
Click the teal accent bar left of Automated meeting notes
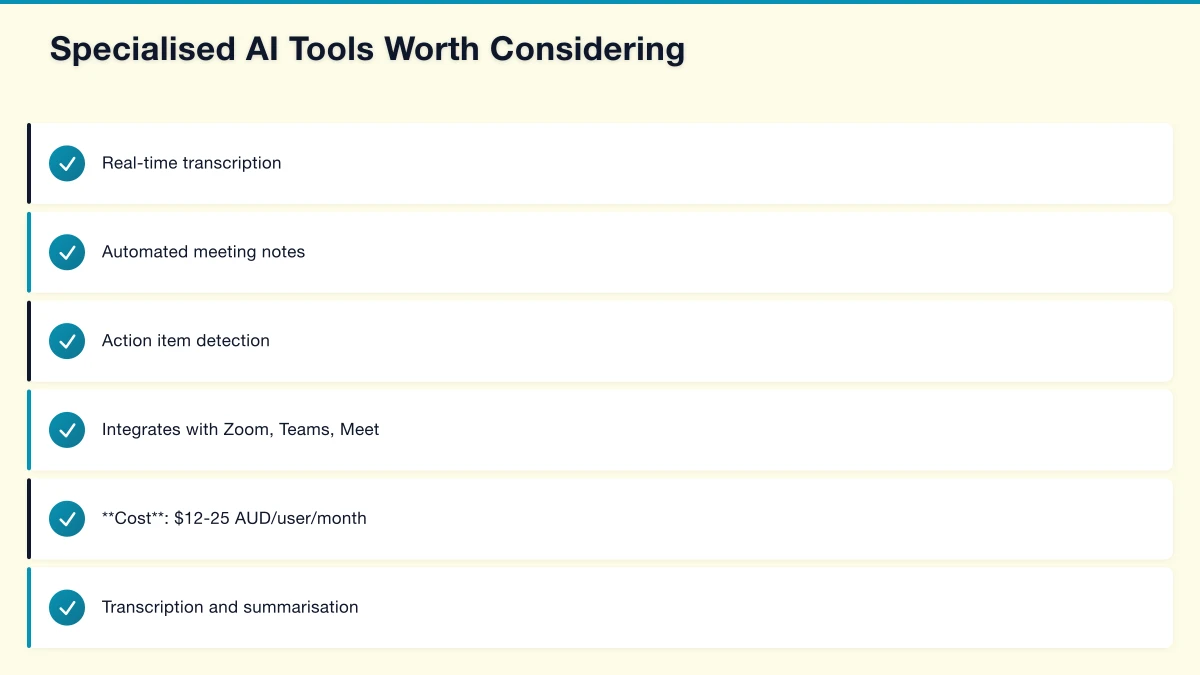coord(29,252)
